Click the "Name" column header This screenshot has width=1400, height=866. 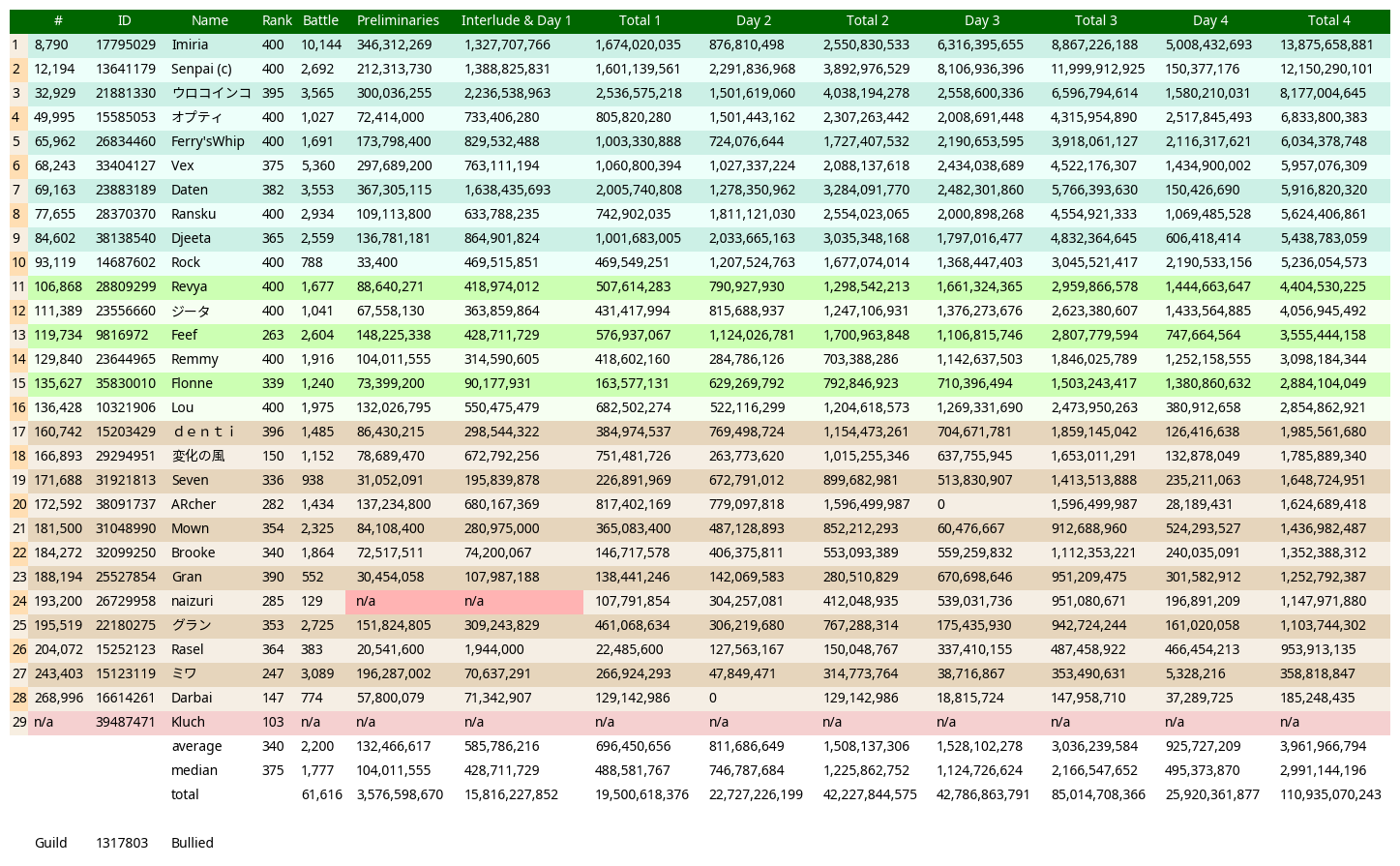(209, 20)
